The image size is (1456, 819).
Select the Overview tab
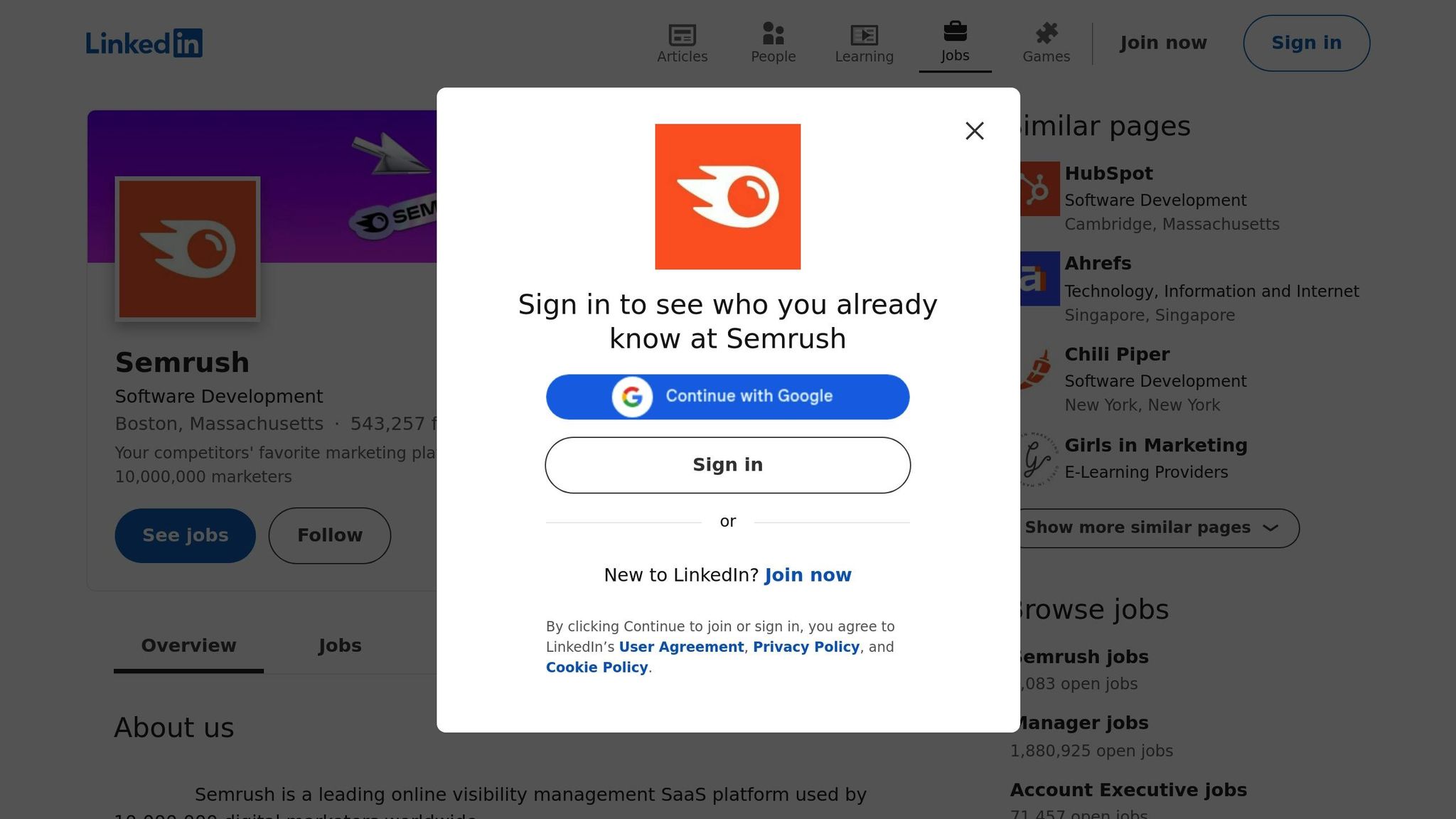tap(188, 646)
